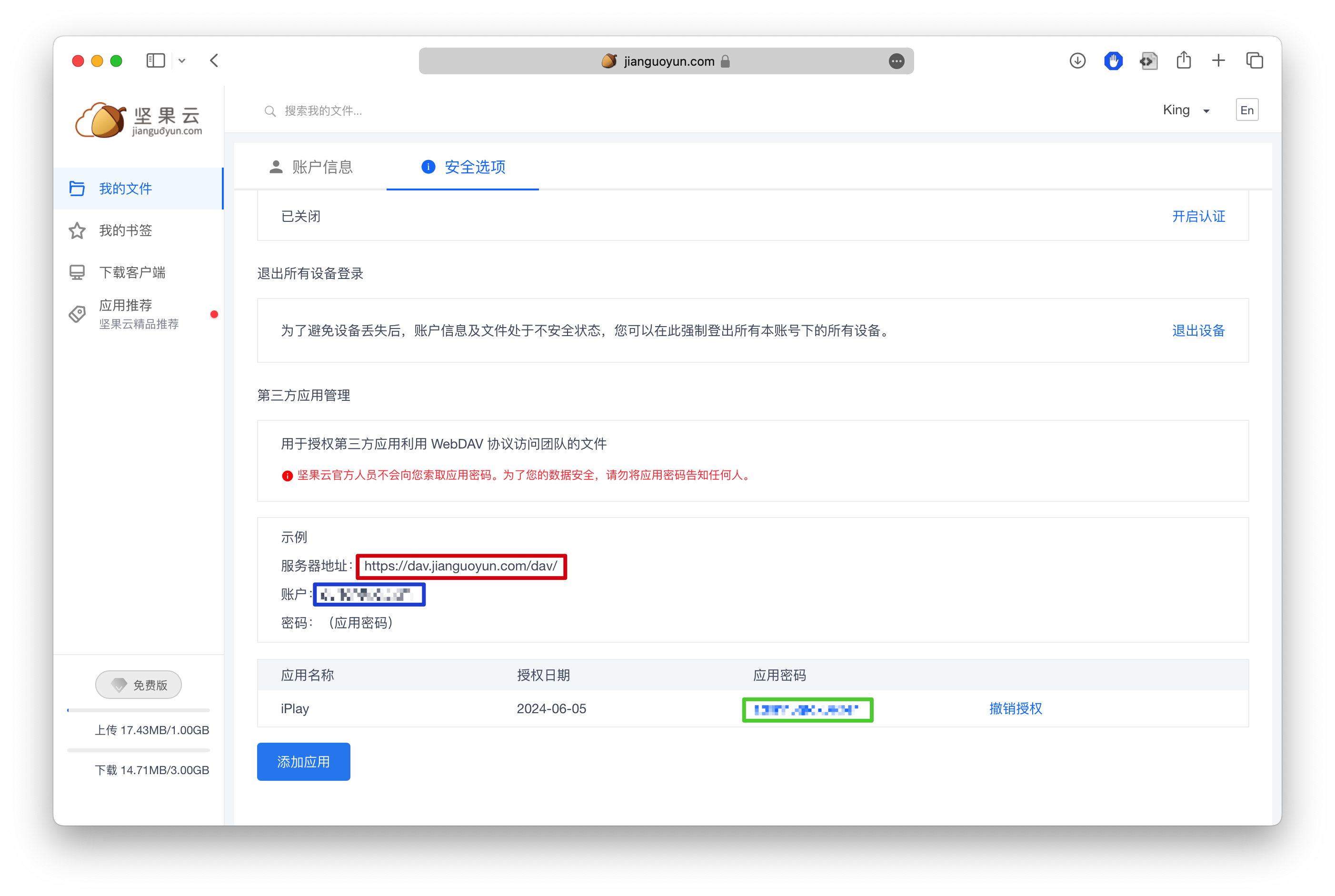The width and height of the screenshot is (1335, 896).
Task: Click the upload quota progress bar
Action: 138,710
